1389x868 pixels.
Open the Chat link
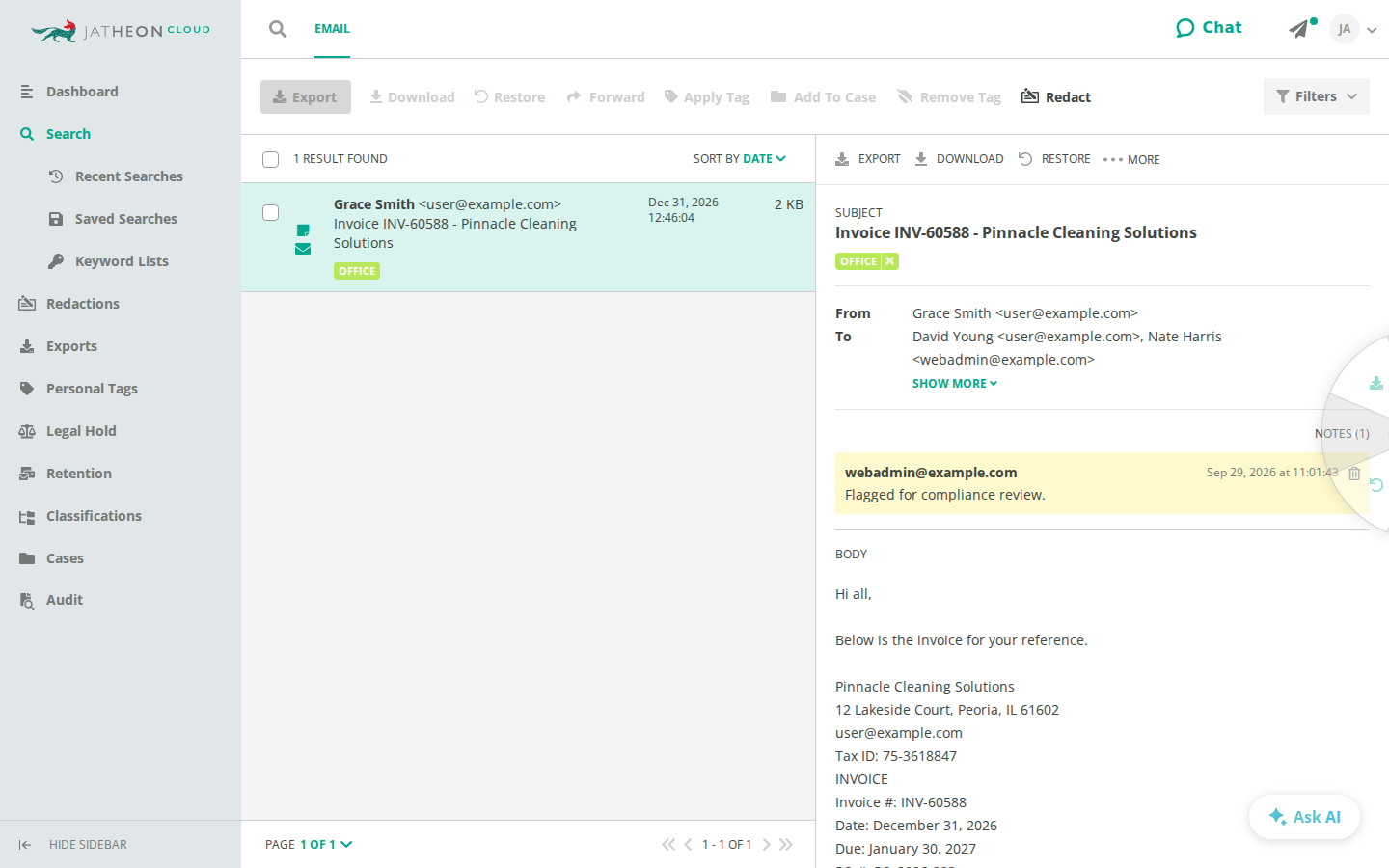[x=1209, y=28]
